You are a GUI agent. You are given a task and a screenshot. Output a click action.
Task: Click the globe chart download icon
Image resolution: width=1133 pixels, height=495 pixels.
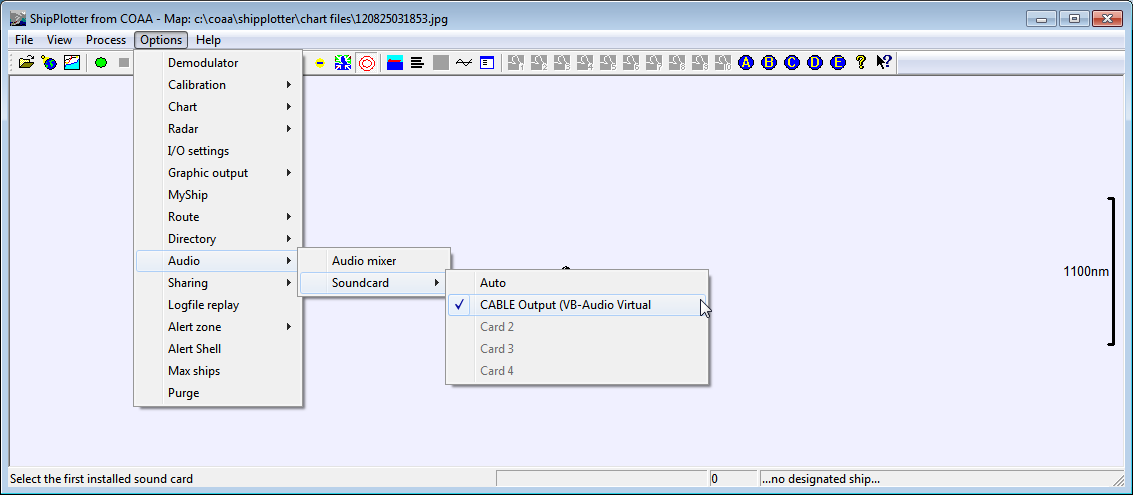pos(49,63)
